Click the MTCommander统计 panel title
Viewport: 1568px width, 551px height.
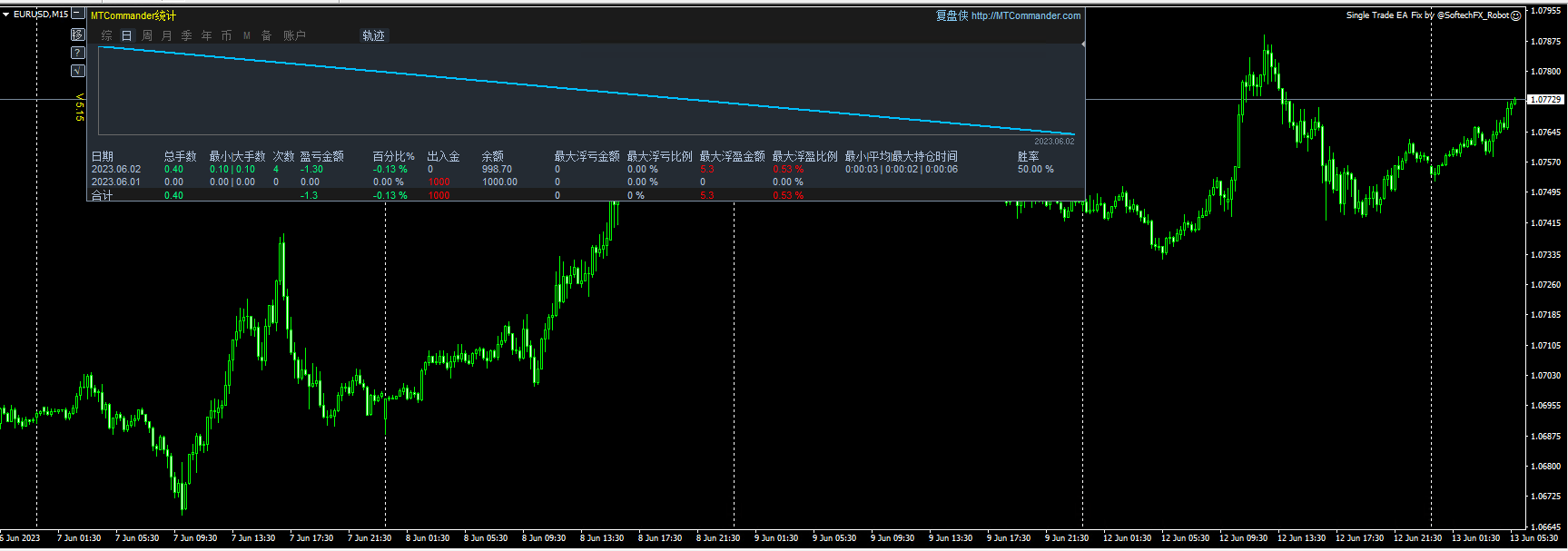click(133, 15)
